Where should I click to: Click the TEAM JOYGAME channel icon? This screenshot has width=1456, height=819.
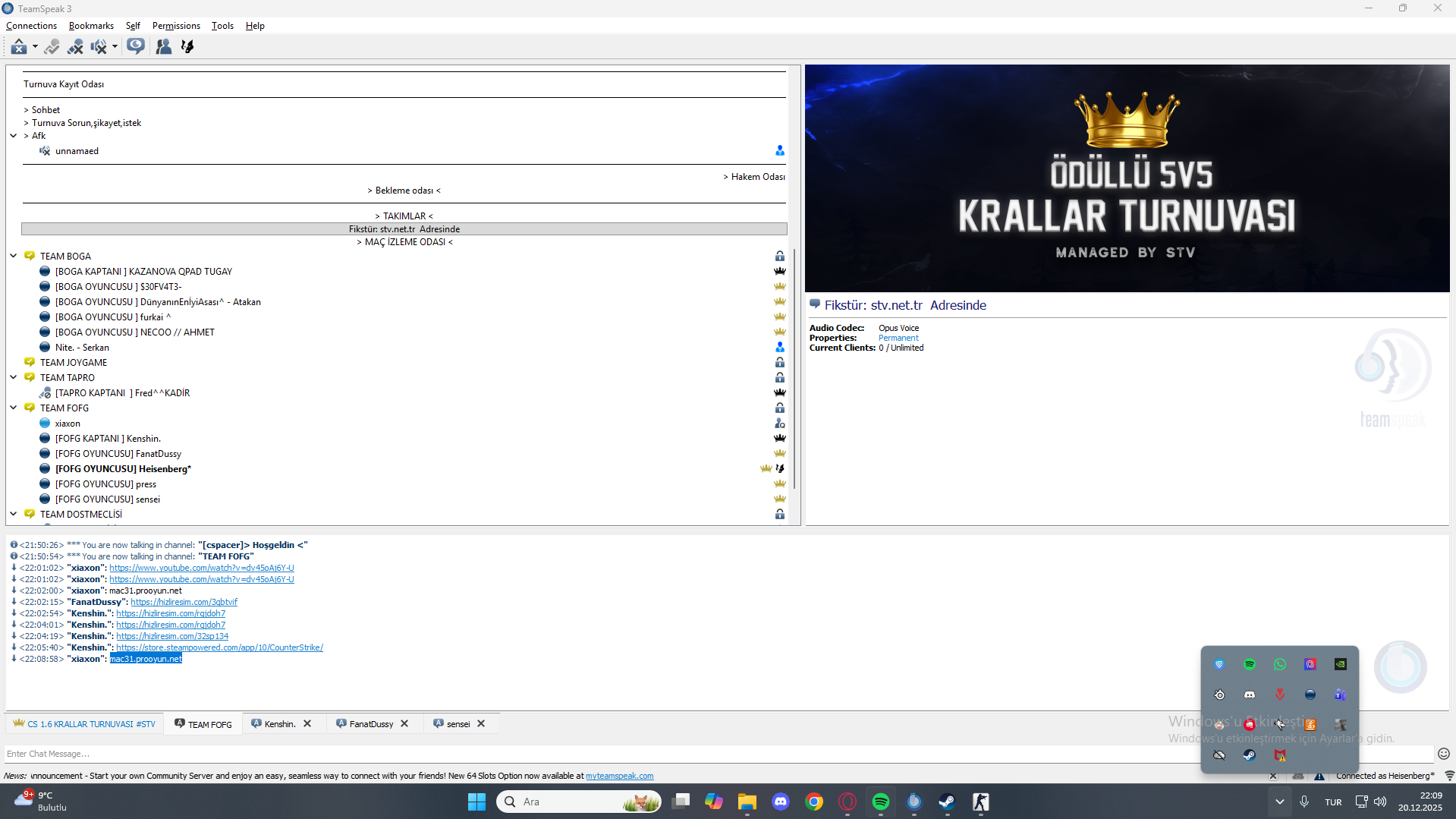pyautogui.click(x=30, y=363)
